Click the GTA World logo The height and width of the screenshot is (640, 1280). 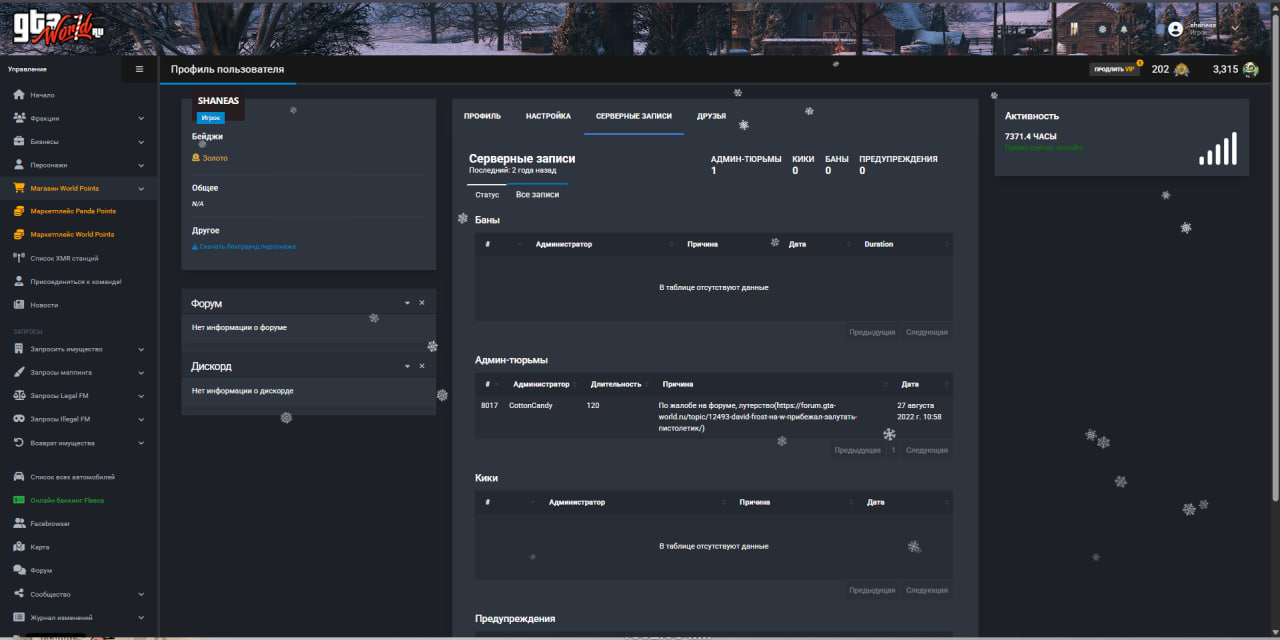[x=58, y=28]
